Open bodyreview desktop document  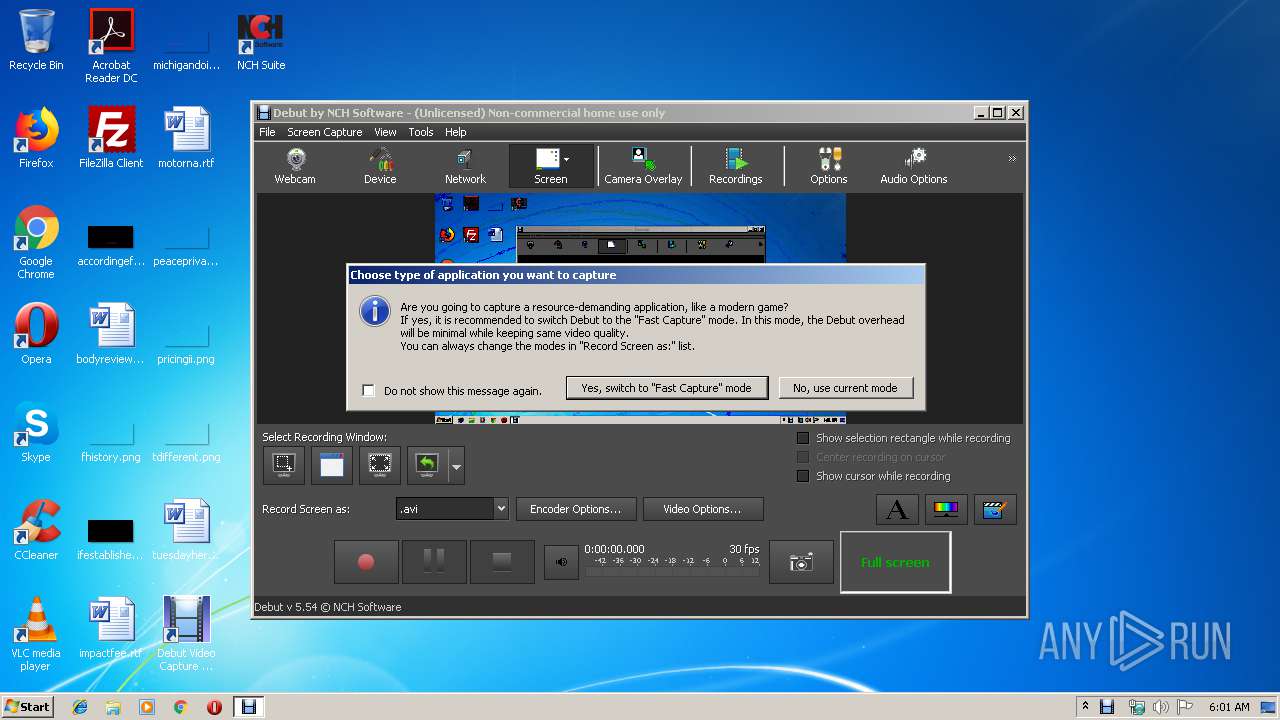111,334
